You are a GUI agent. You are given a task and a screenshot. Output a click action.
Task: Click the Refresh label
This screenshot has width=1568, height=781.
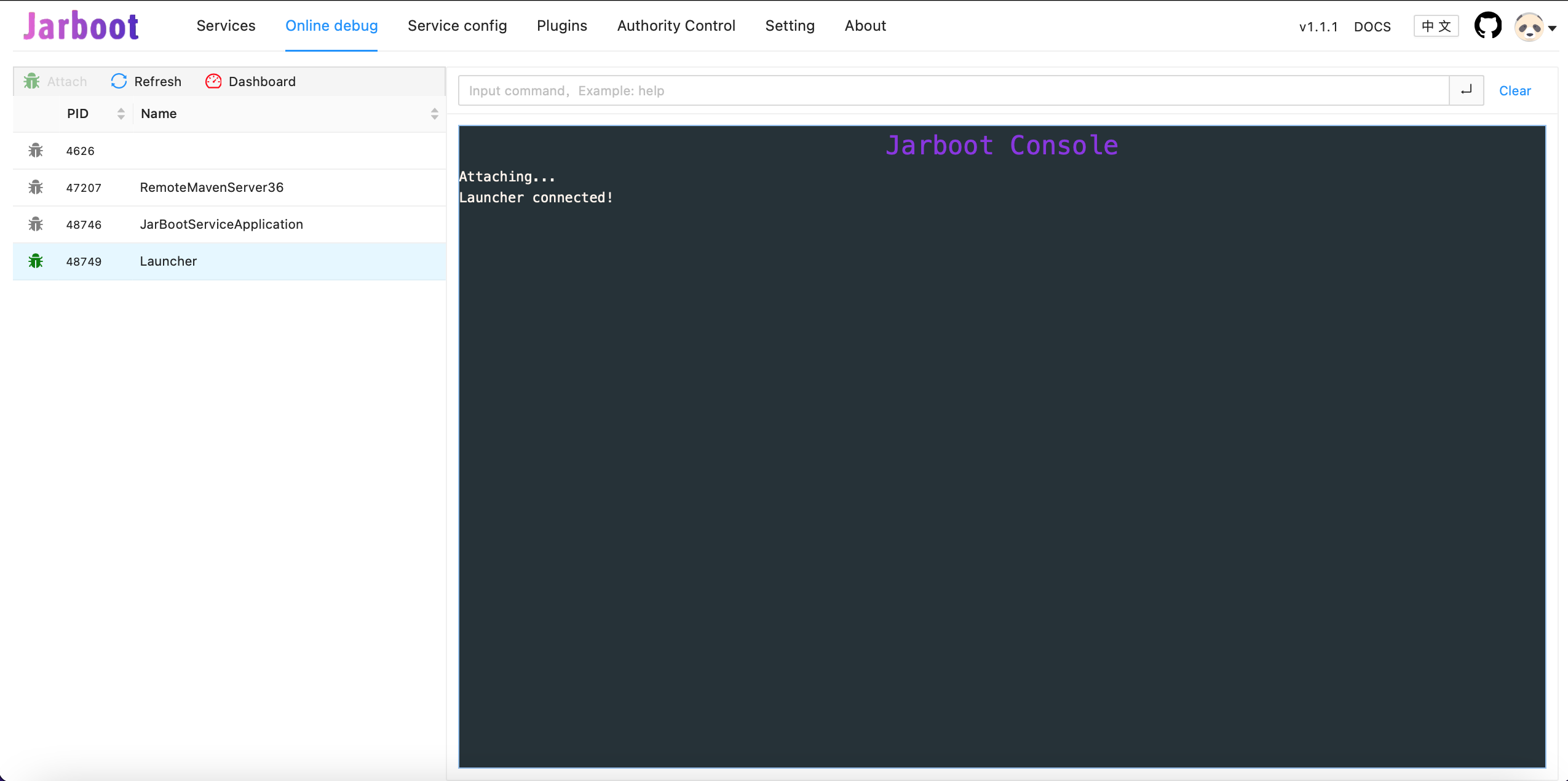pyautogui.click(x=158, y=81)
